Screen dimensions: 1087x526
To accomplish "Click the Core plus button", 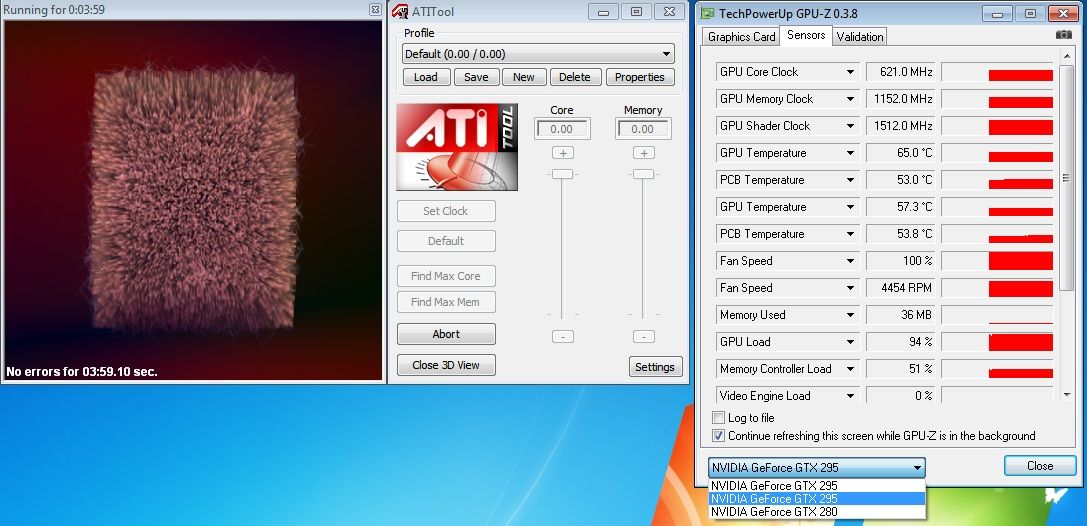I will [x=562, y=153].
